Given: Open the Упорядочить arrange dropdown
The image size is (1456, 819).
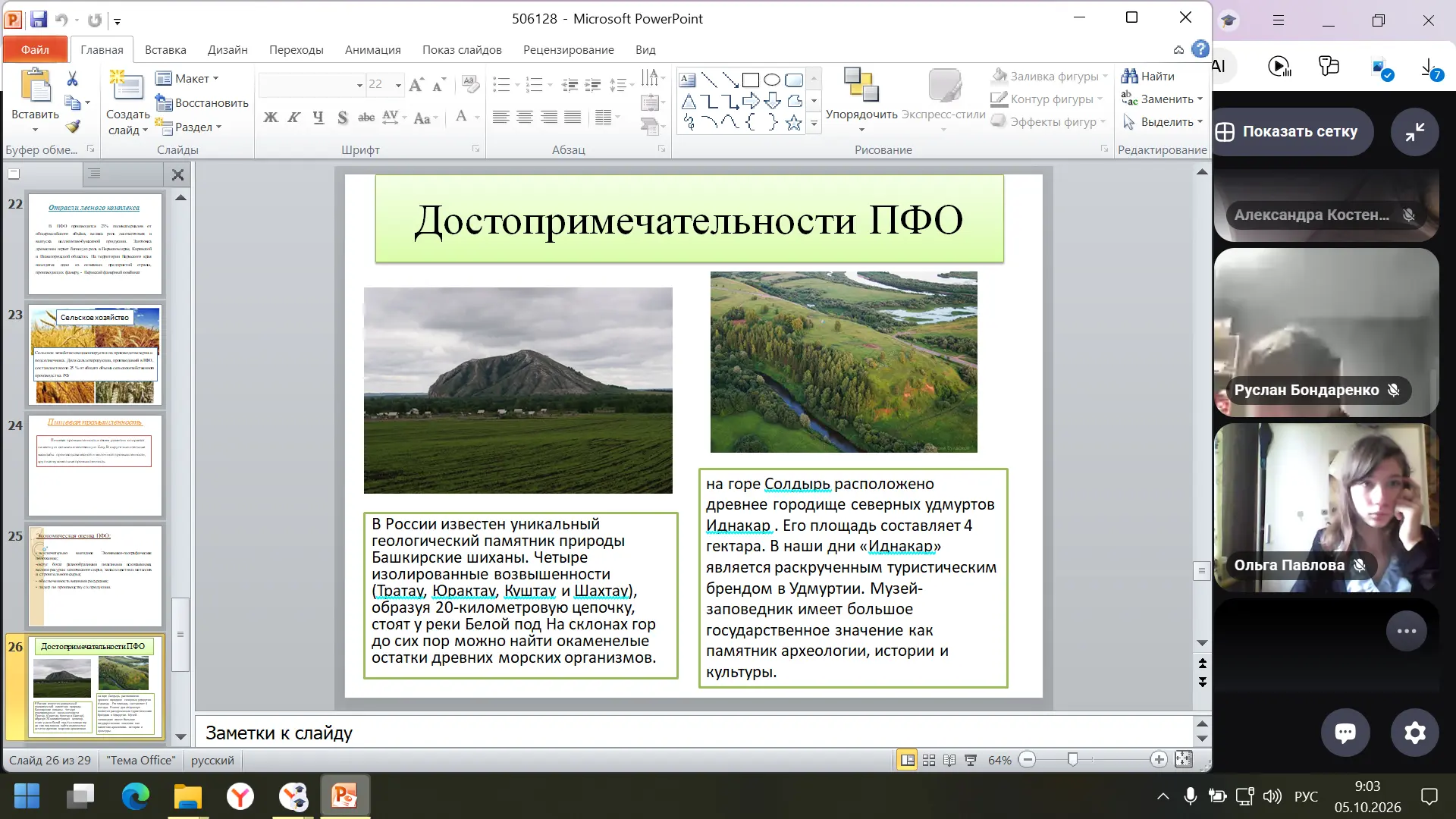Looking at the screenshot, I should 861,101.
